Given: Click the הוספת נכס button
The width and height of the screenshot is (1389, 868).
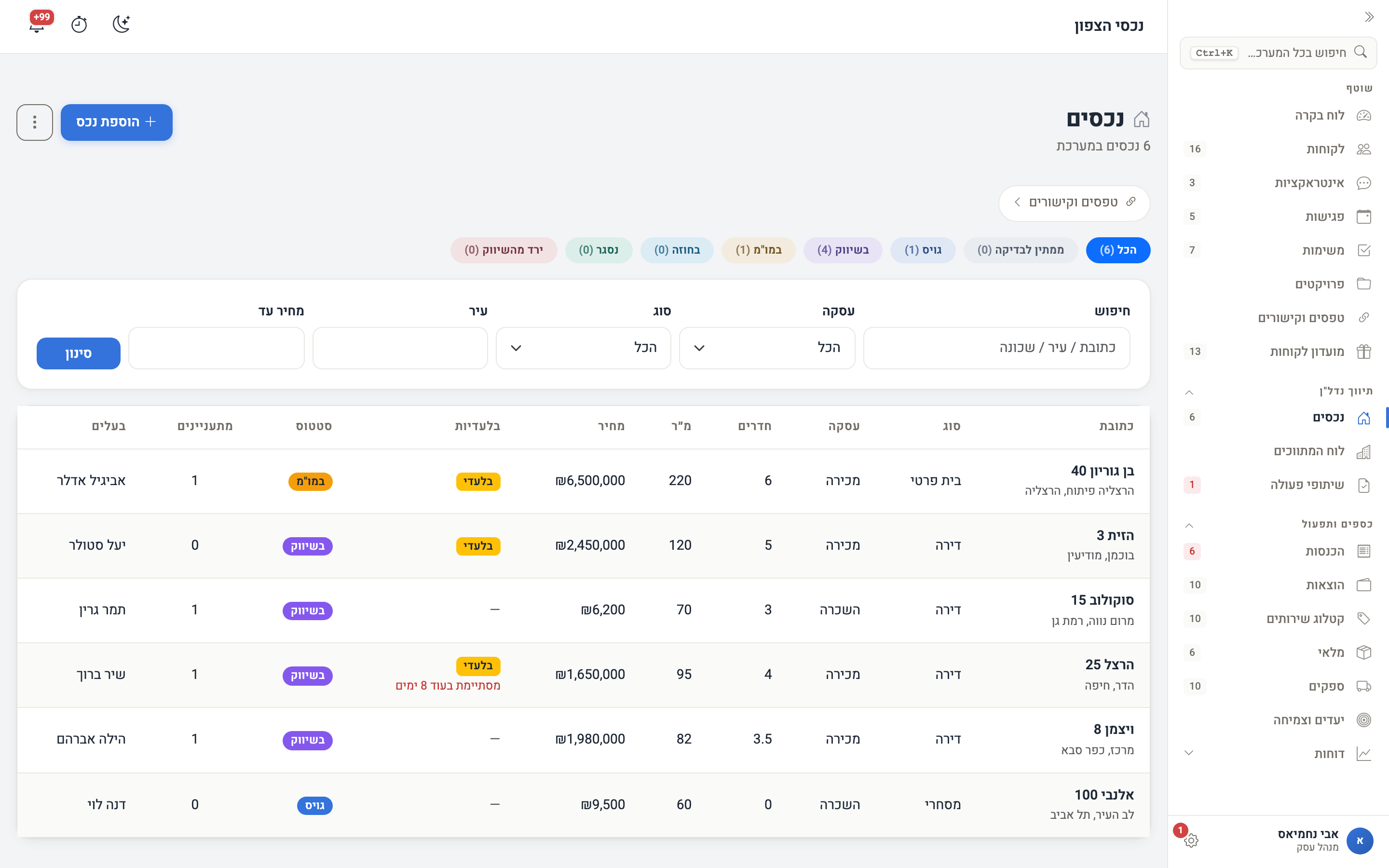Looking at the screenshot, I should point(117,122).
